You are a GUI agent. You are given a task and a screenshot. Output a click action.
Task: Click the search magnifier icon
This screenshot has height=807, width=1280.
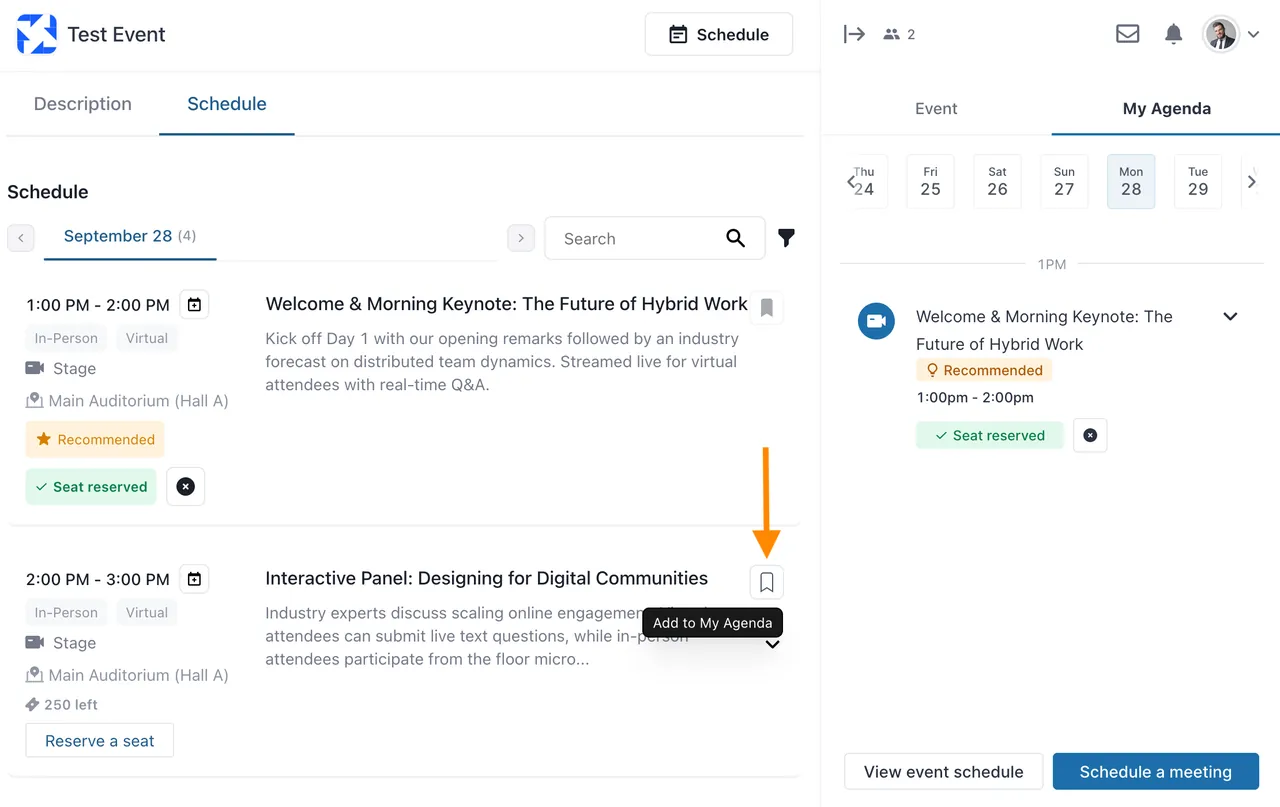735,238
